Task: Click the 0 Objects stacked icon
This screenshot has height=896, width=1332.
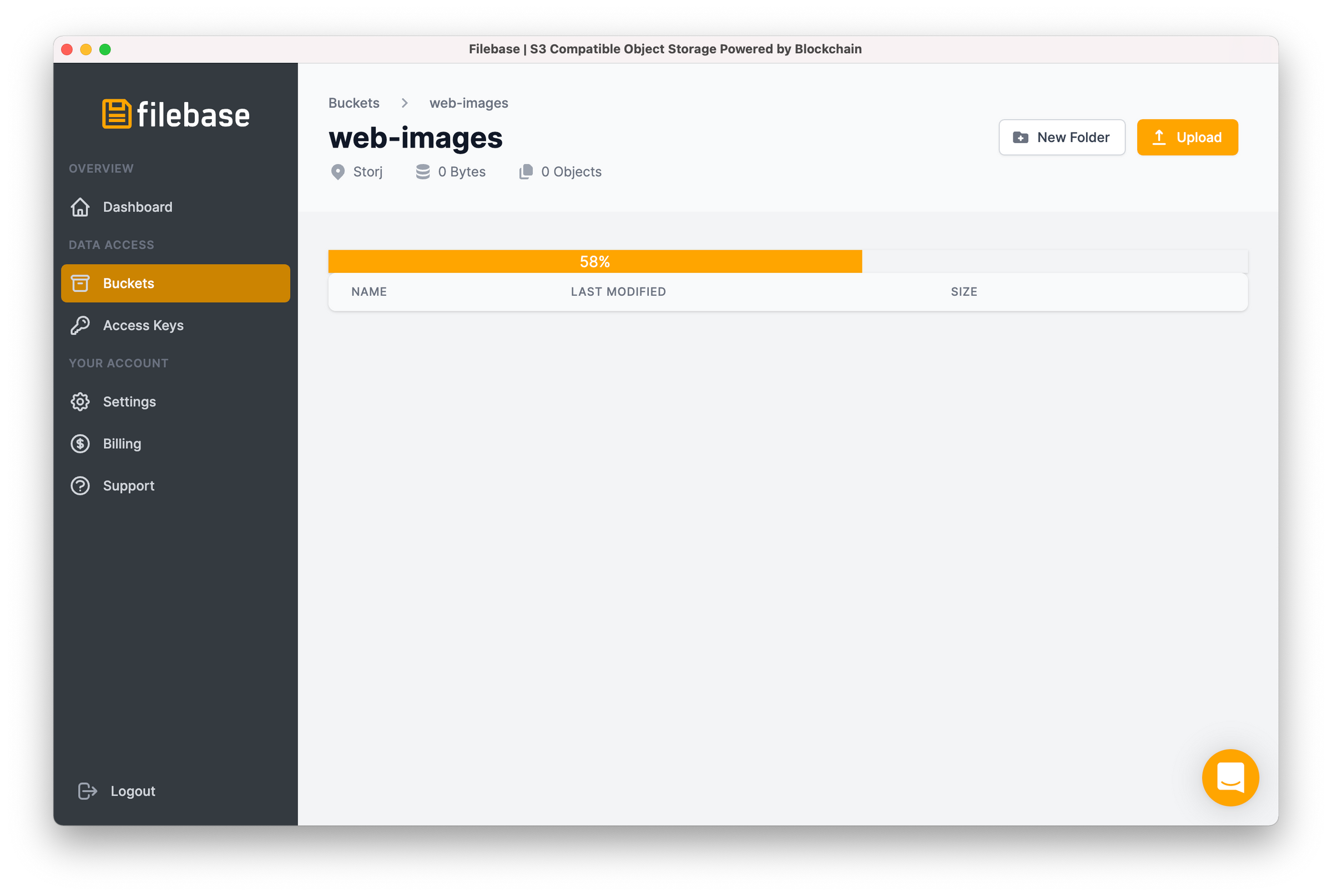Action: point(526,171)
